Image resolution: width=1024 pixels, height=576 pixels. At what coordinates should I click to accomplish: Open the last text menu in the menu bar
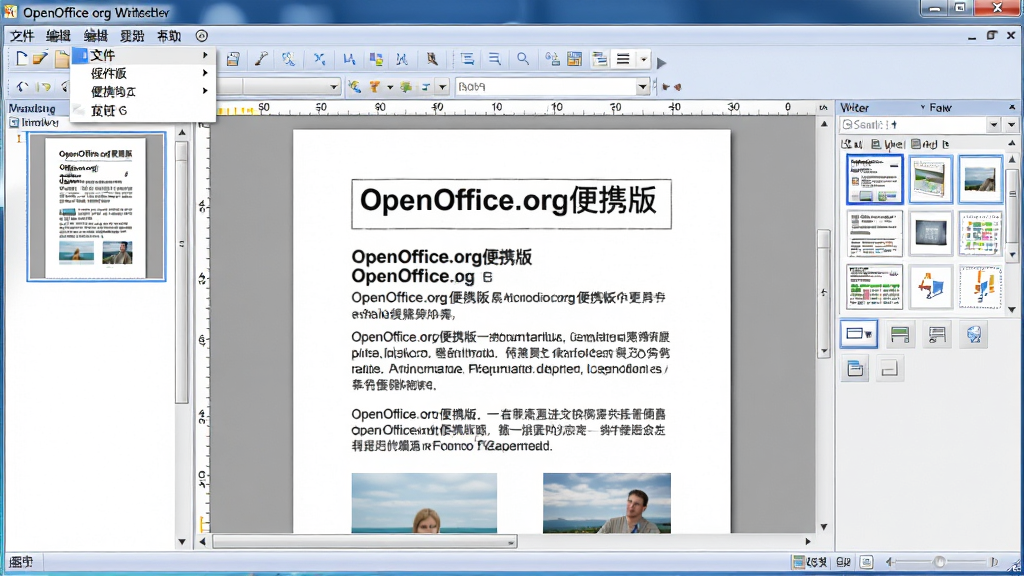(x=168, y=36)
